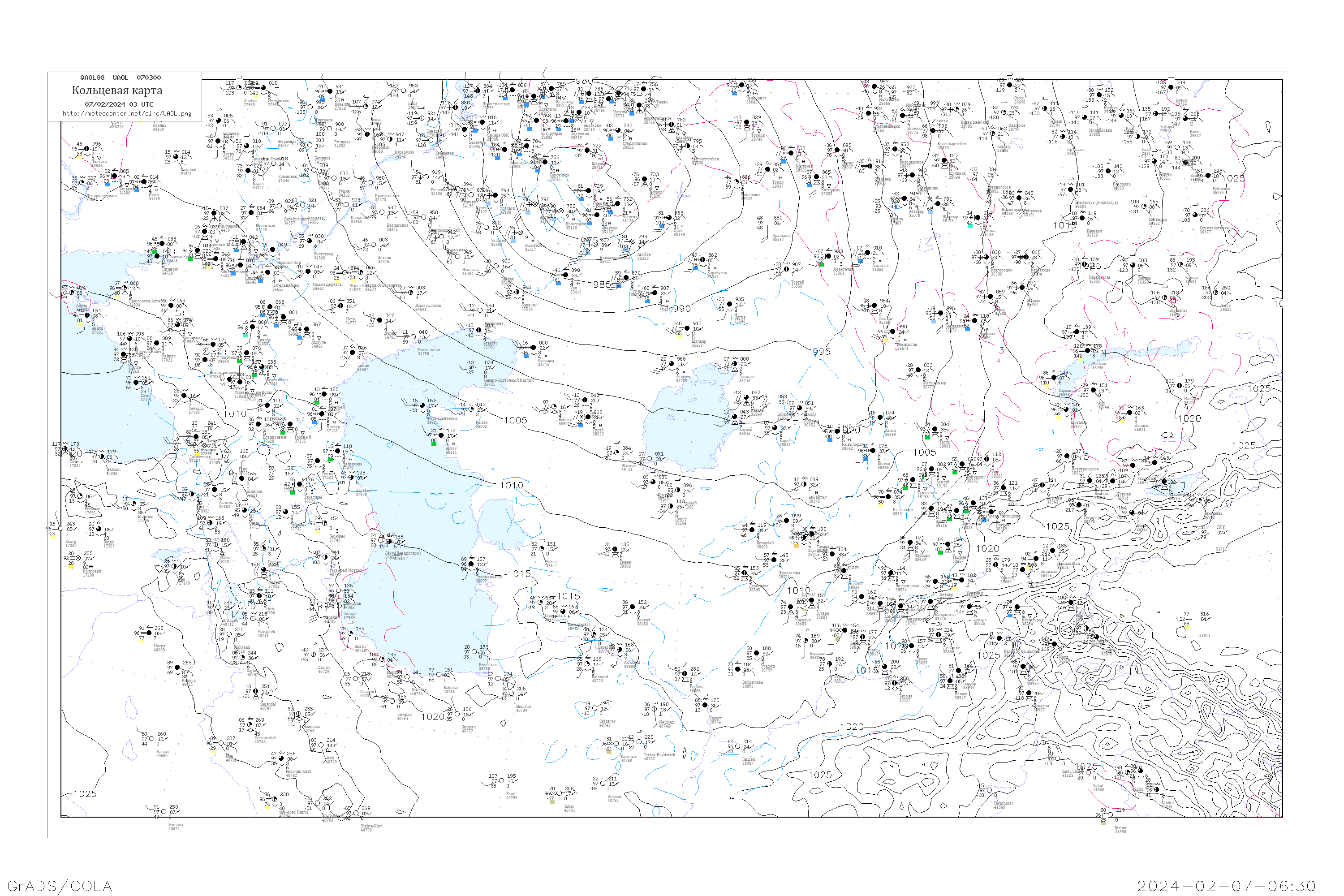The height and width of the screenshot is (896, 1344).
Task: Click the 995 isobar pressure label
Action: [x=821, y=352]
